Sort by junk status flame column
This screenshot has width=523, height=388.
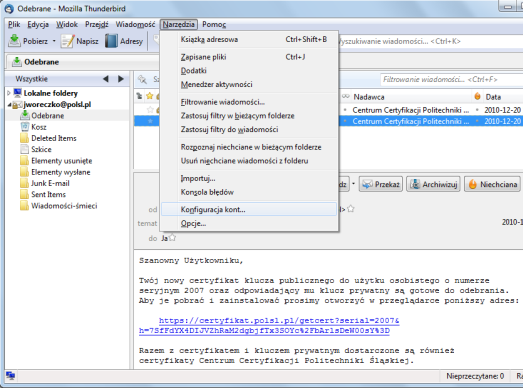[x=477, y=97]
